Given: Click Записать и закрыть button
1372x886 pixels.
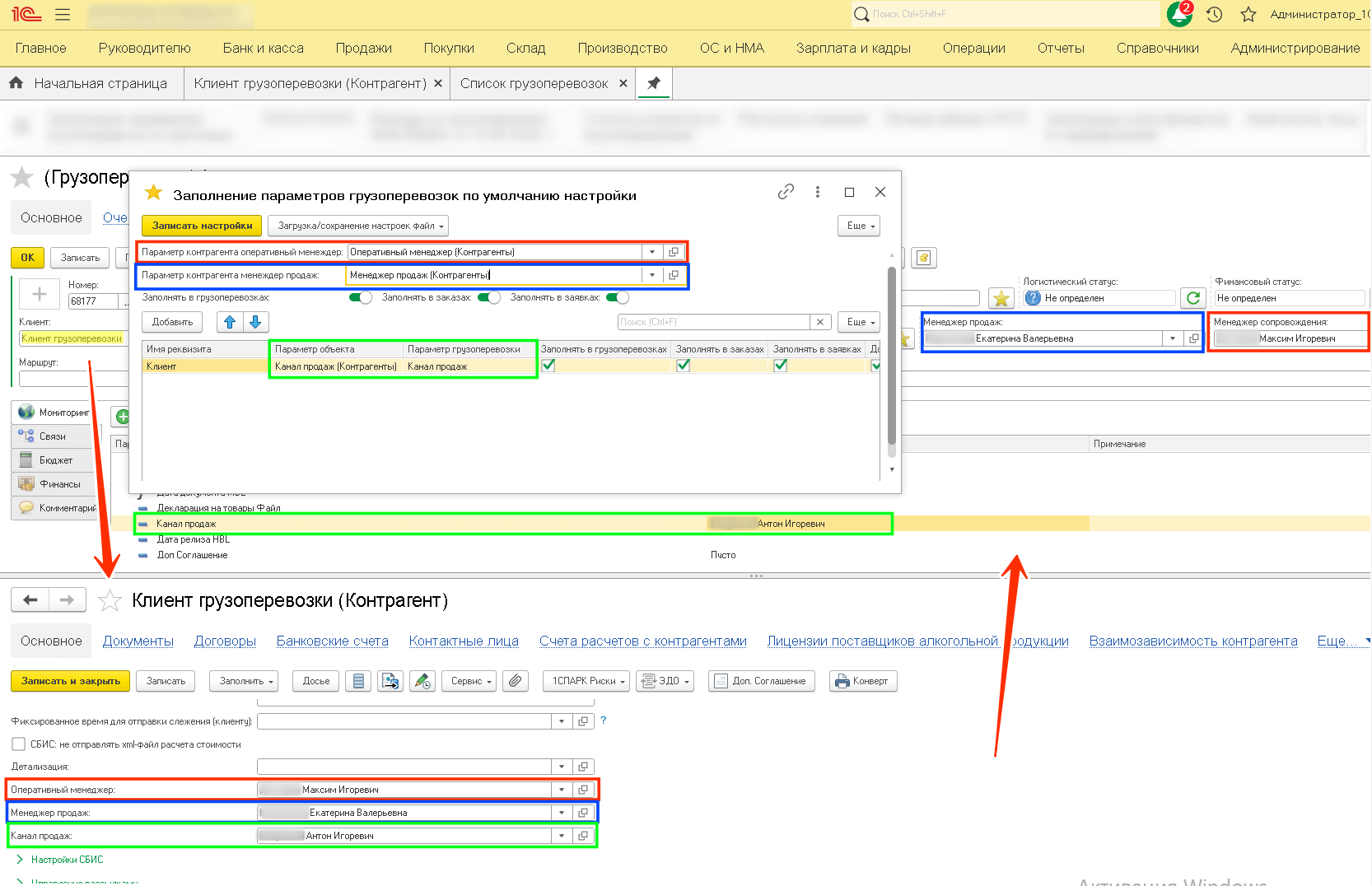Looking at the screenshot, I should click(71, 681).
